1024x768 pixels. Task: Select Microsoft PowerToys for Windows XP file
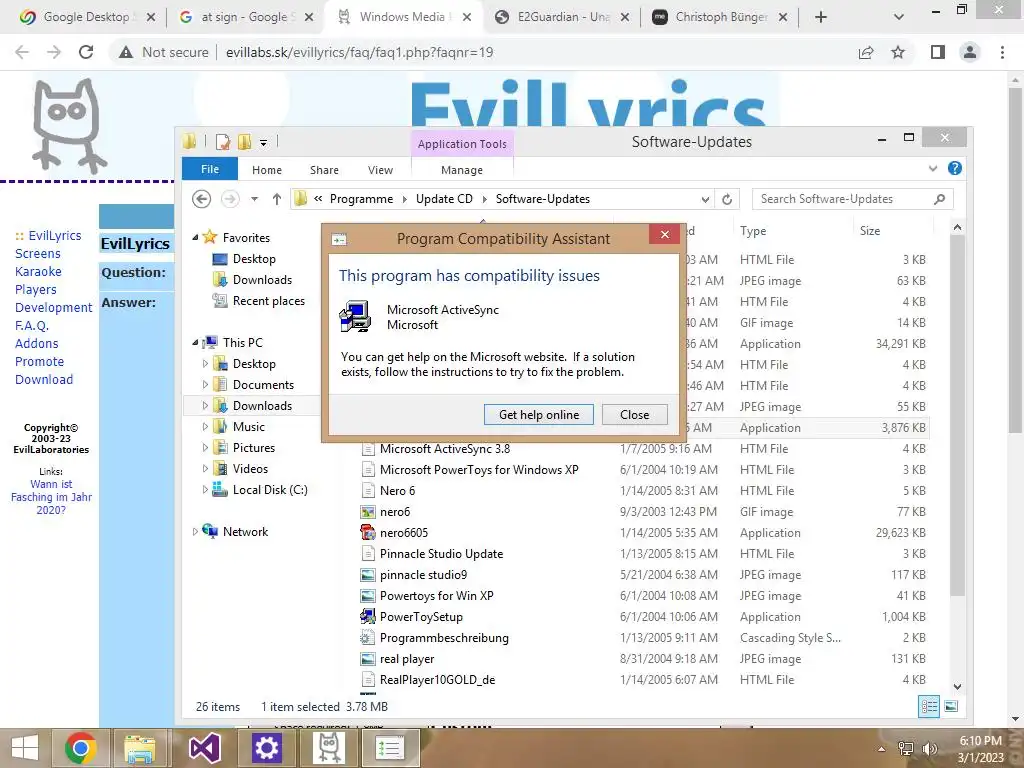(x=479, y=470)
